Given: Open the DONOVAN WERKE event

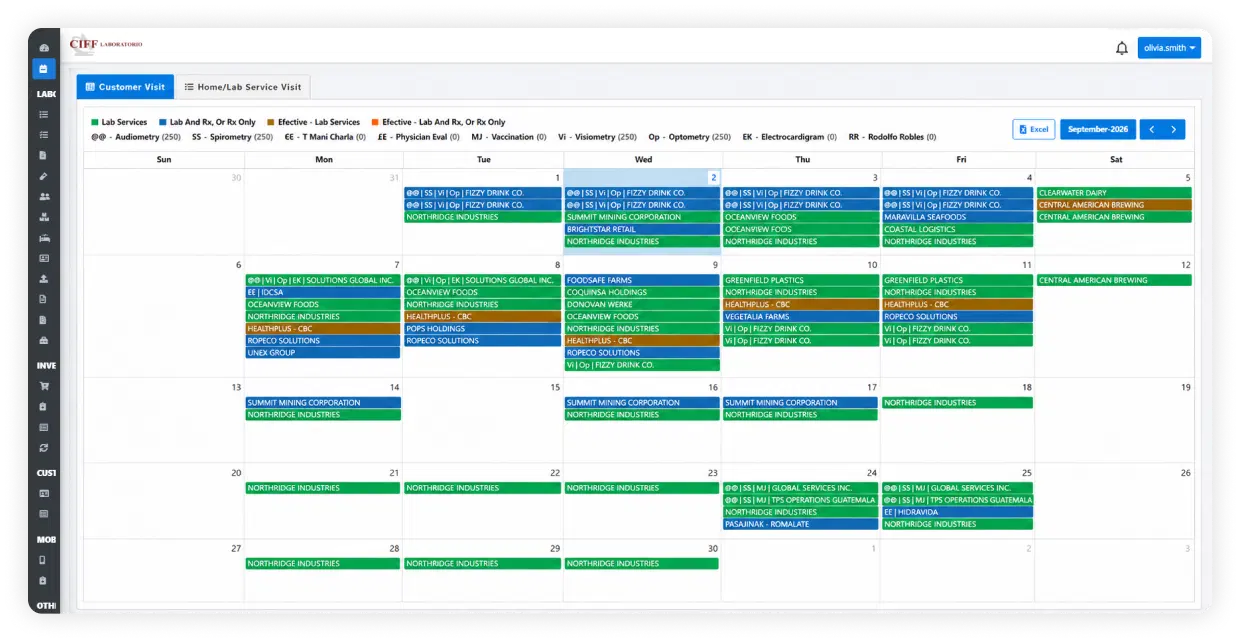Looking at the screenshot, I should pyautogui.click(x=642, y=305).
